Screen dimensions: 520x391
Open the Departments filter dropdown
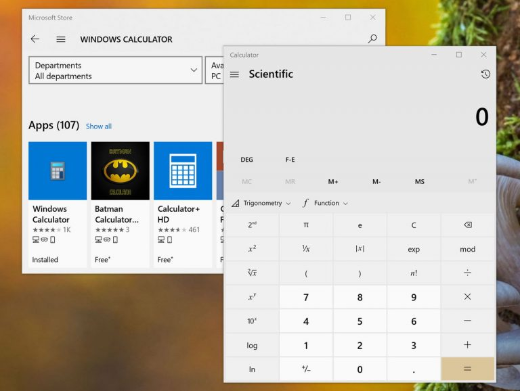coord(115,70)
